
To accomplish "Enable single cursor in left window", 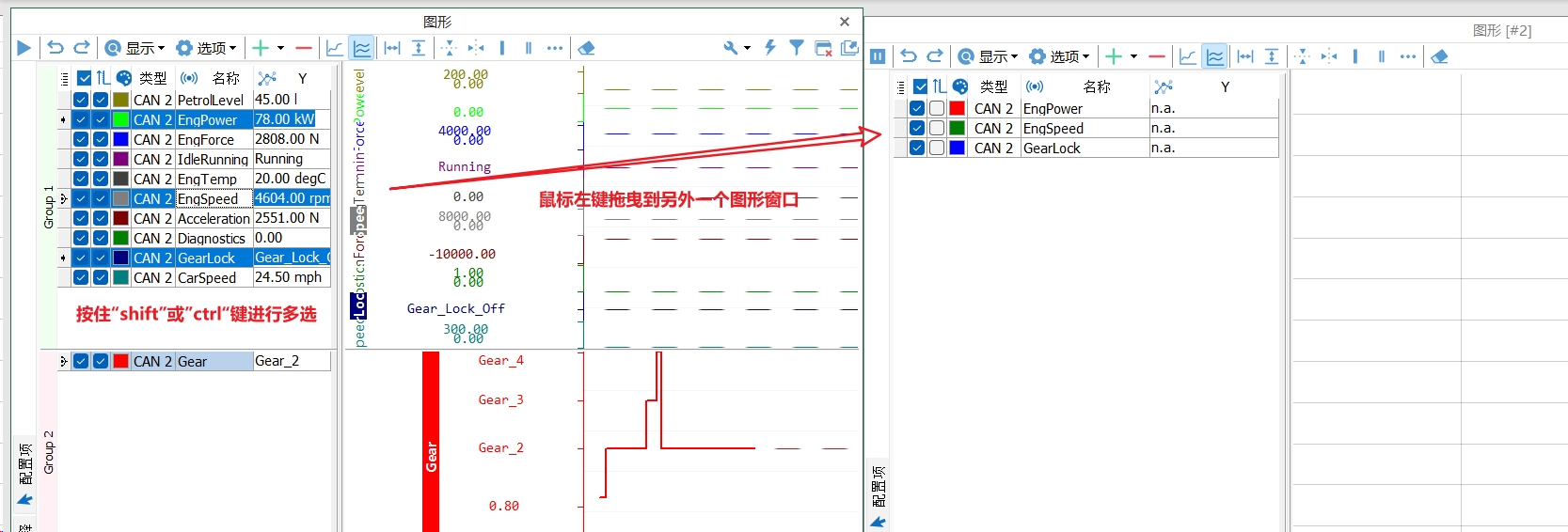I will coord(502,48).
